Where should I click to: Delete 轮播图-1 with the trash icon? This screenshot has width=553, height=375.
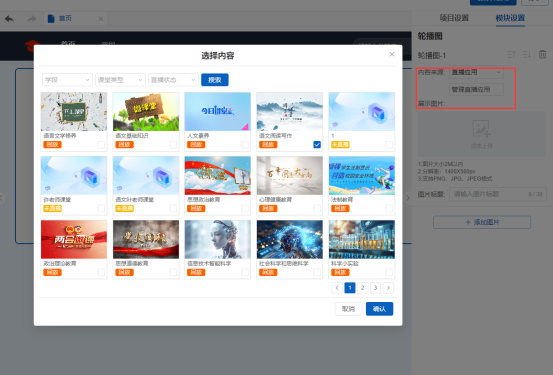point(542,55)
